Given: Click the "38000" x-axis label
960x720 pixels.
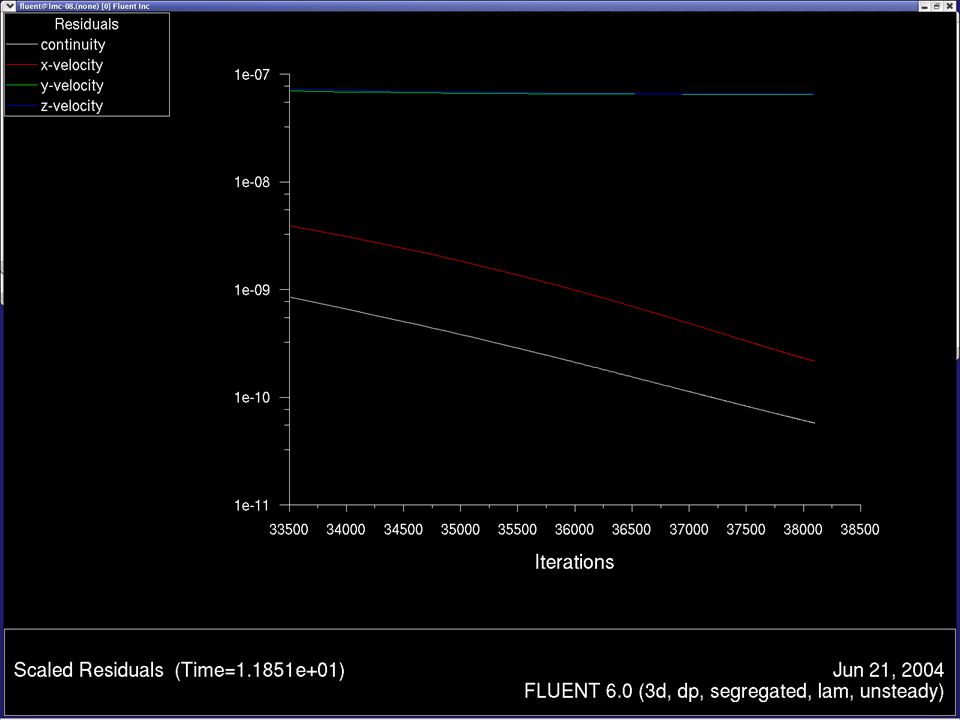Looking at the screenshot, I should [803, 530].
